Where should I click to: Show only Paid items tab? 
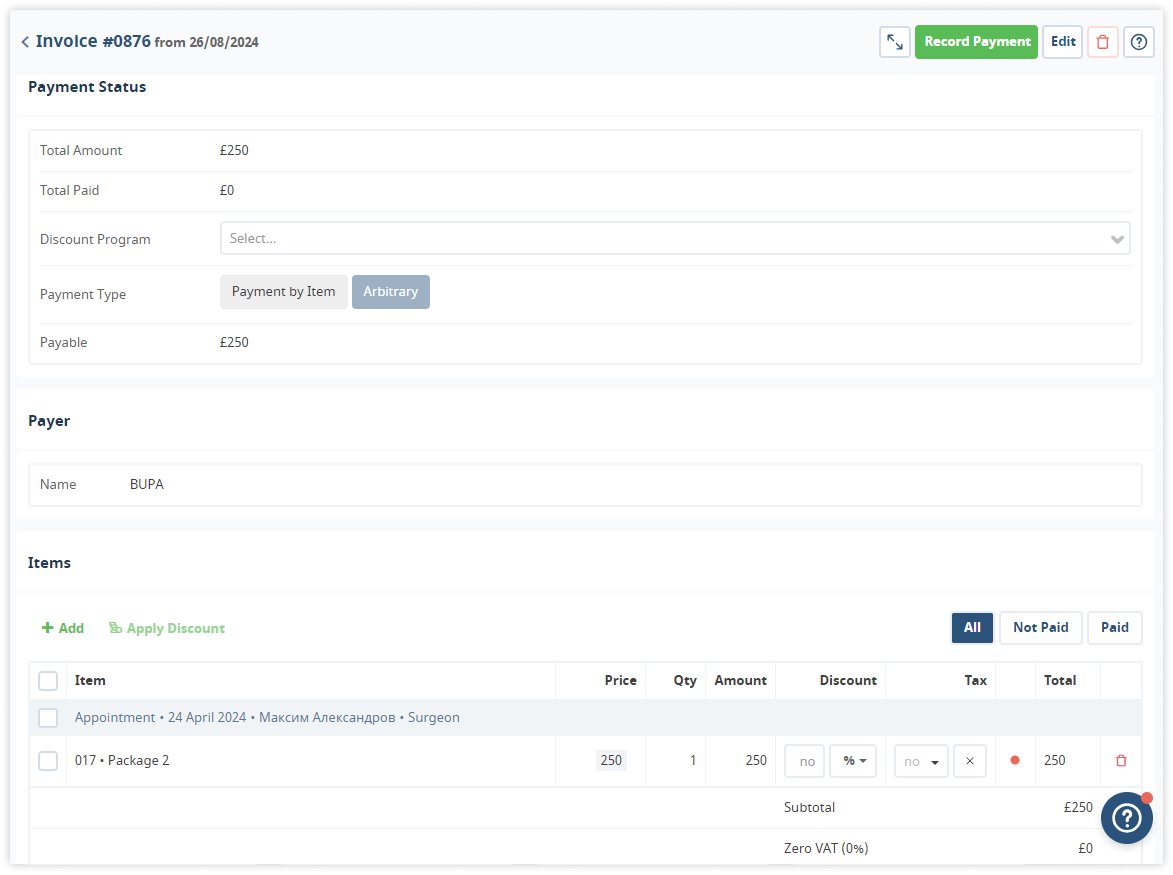pyautogui.click(x=1114, y=628)
